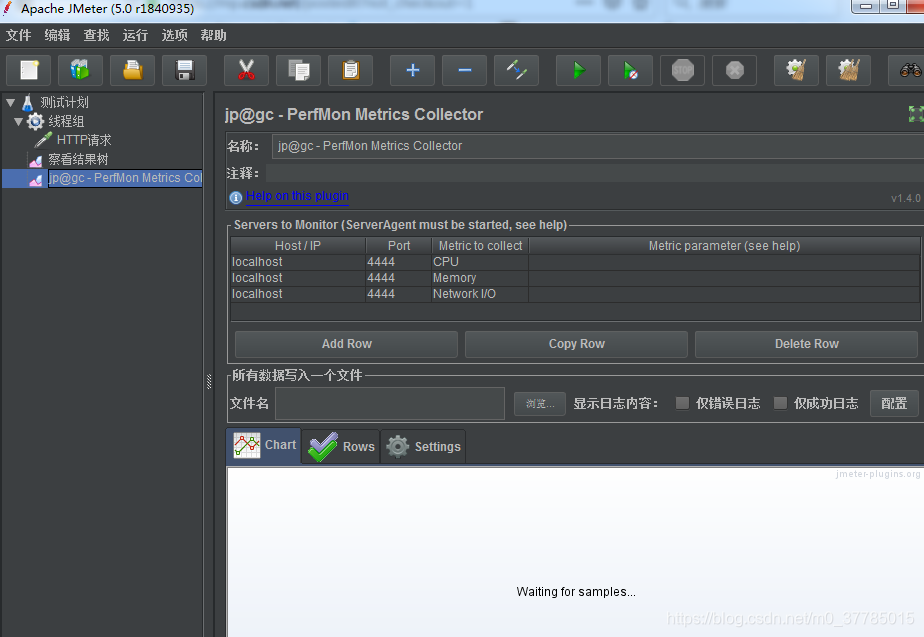This screenshot has height=637, width=924.
Task: Click the 线程组 gear icon
Action: 35,121
